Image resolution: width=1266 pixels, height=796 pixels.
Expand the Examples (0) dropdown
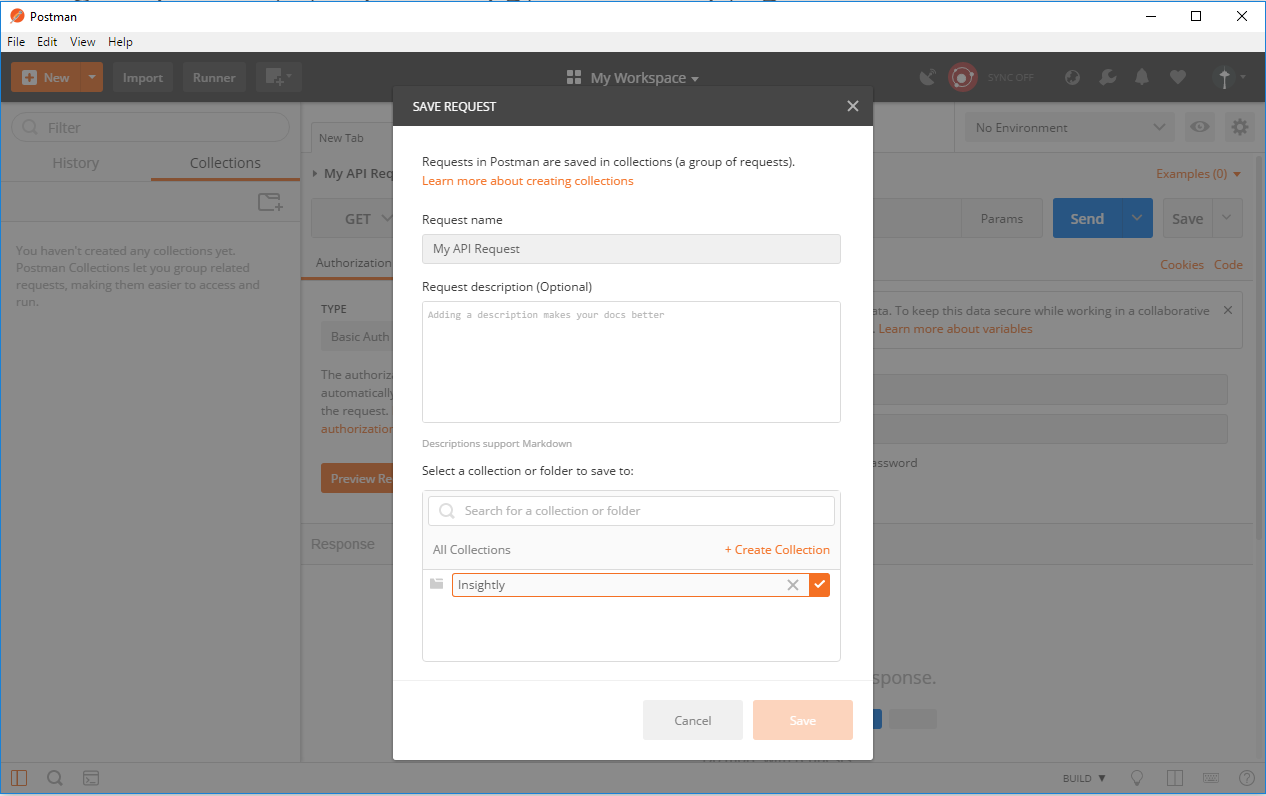[x=1198, y=174]
